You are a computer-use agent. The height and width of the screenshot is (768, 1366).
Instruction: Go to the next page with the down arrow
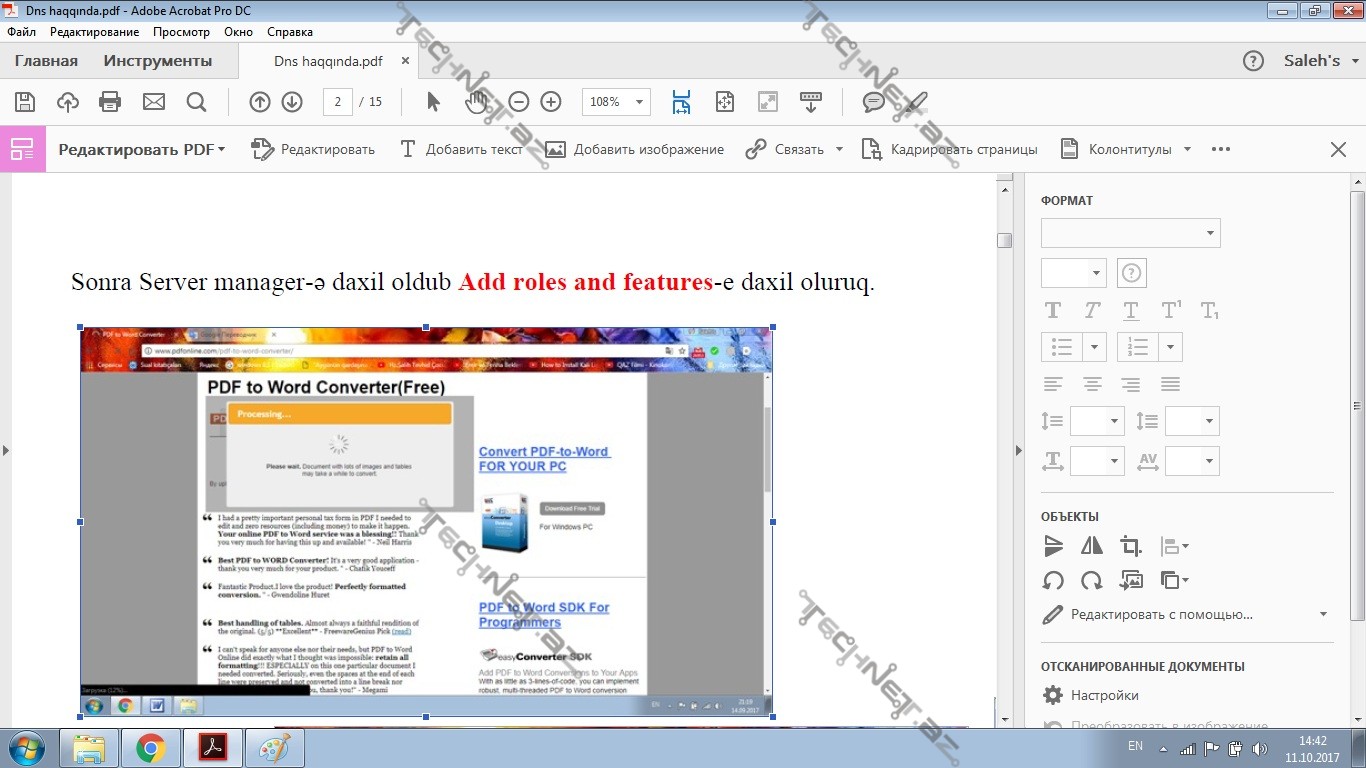click(292, 101)
